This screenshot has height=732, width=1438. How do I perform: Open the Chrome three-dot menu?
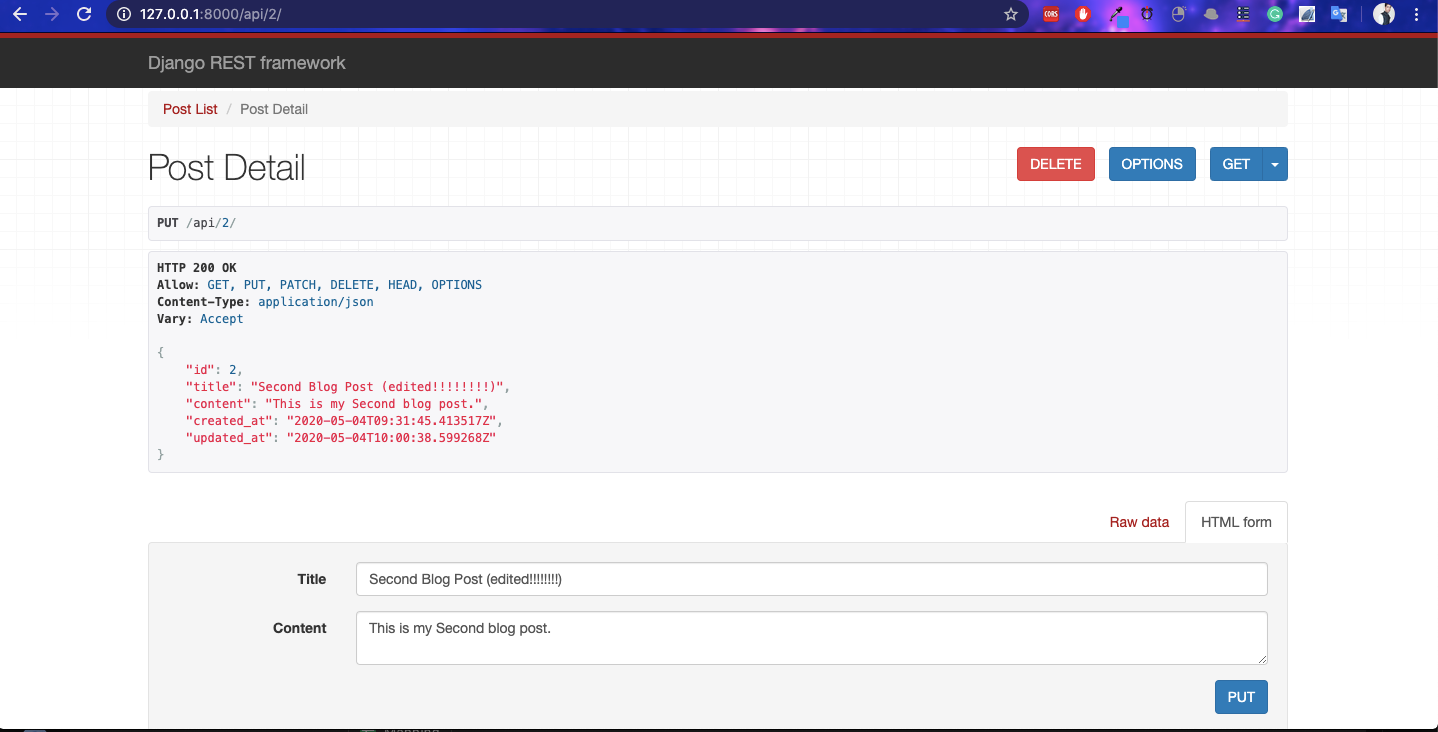(1417, 14)
